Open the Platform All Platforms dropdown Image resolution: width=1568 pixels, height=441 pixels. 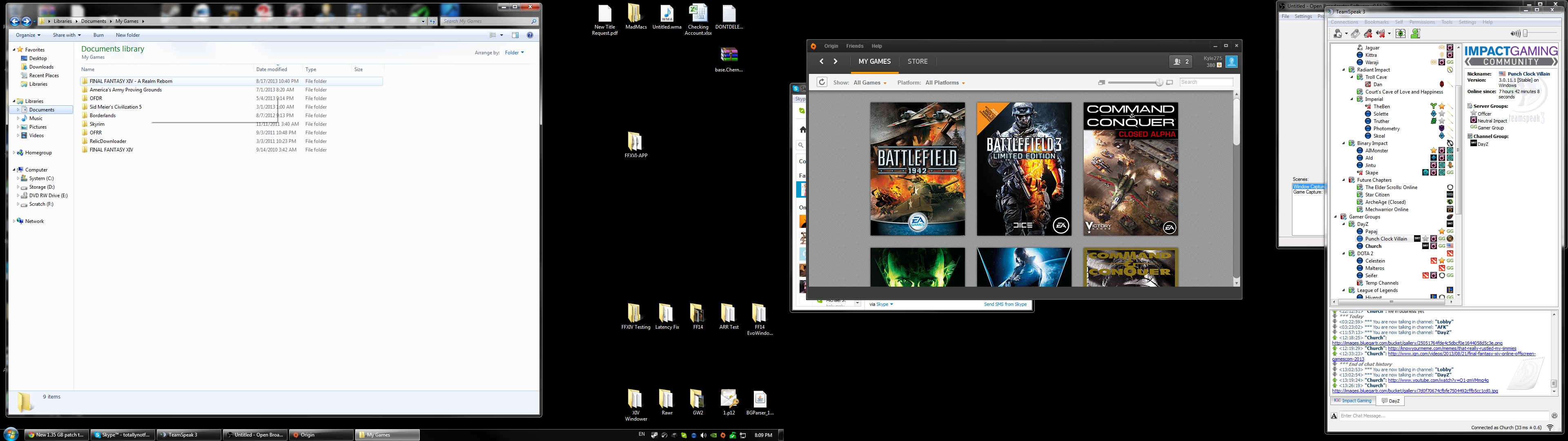(x=945, y=83)
